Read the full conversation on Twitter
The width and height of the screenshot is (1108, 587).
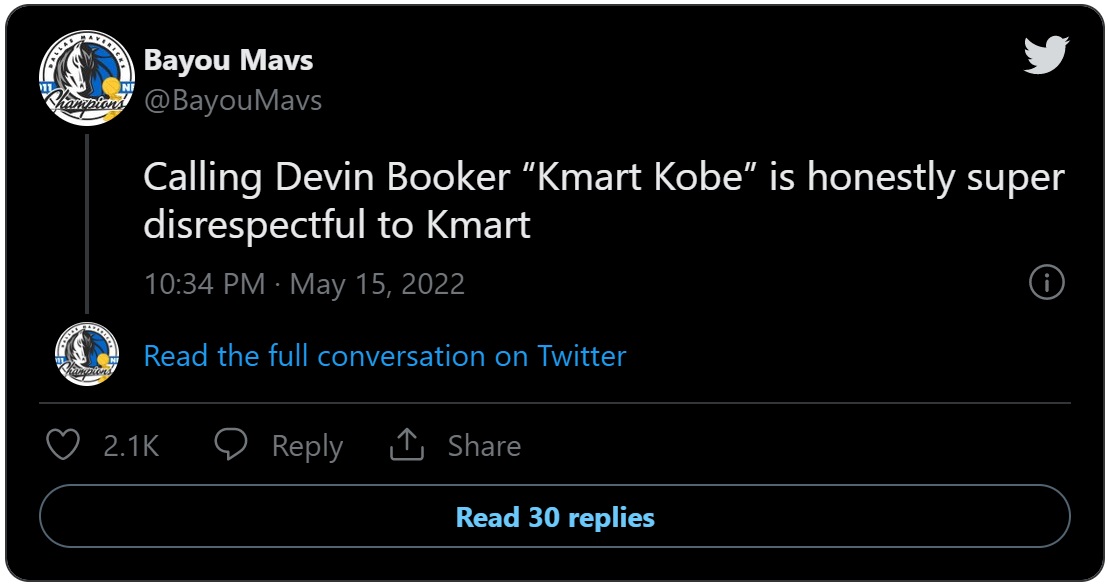(385, 356)
